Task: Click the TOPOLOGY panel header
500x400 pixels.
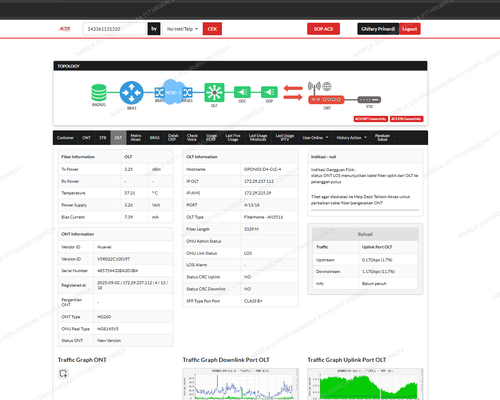Action: click(240, 66)
